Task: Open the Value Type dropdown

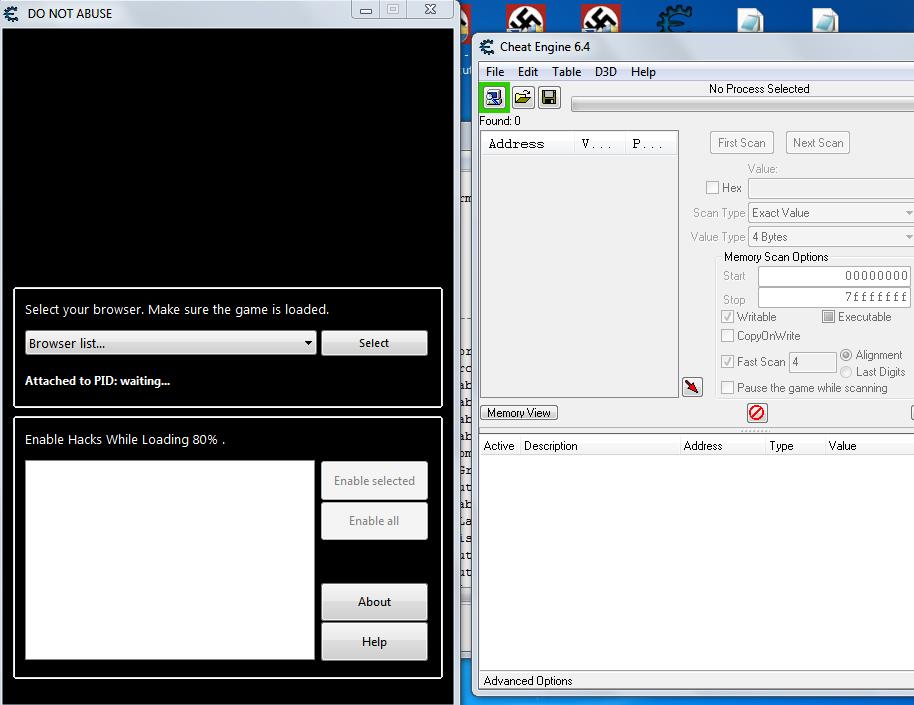Action: click(x=830, y=237)
